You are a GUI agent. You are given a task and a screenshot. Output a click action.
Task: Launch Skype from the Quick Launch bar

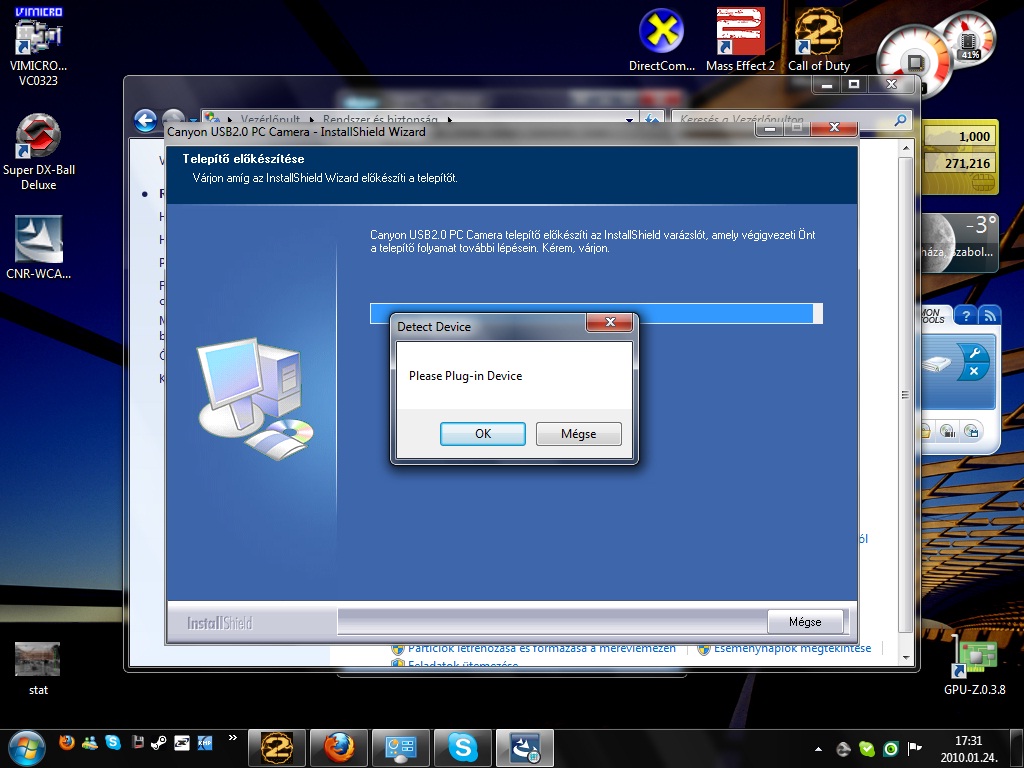pyautogui.click(x=113, y=743)
